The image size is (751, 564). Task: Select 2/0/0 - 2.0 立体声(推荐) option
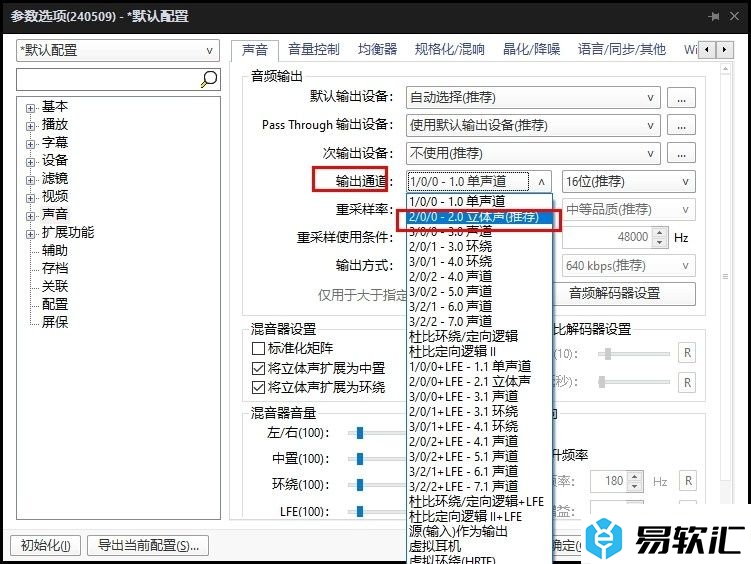click(x=475, y=217)
